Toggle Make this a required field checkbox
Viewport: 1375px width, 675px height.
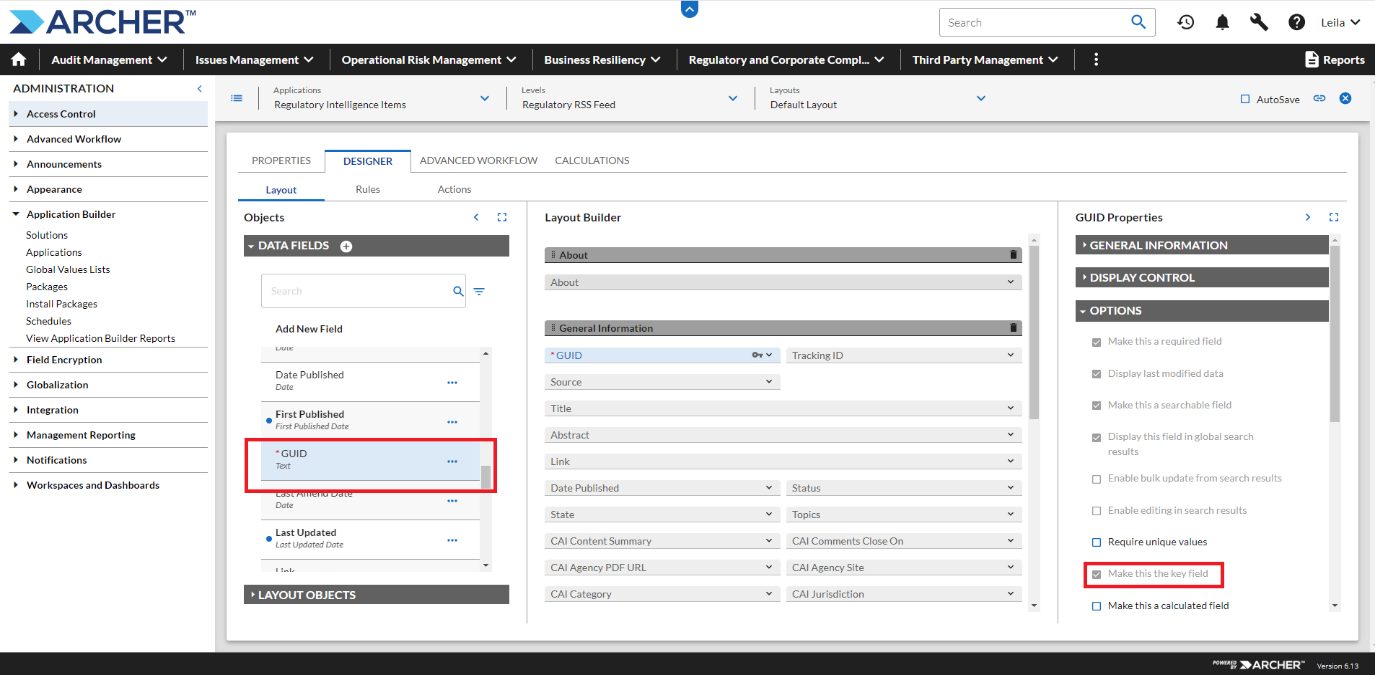[1097, 342]
